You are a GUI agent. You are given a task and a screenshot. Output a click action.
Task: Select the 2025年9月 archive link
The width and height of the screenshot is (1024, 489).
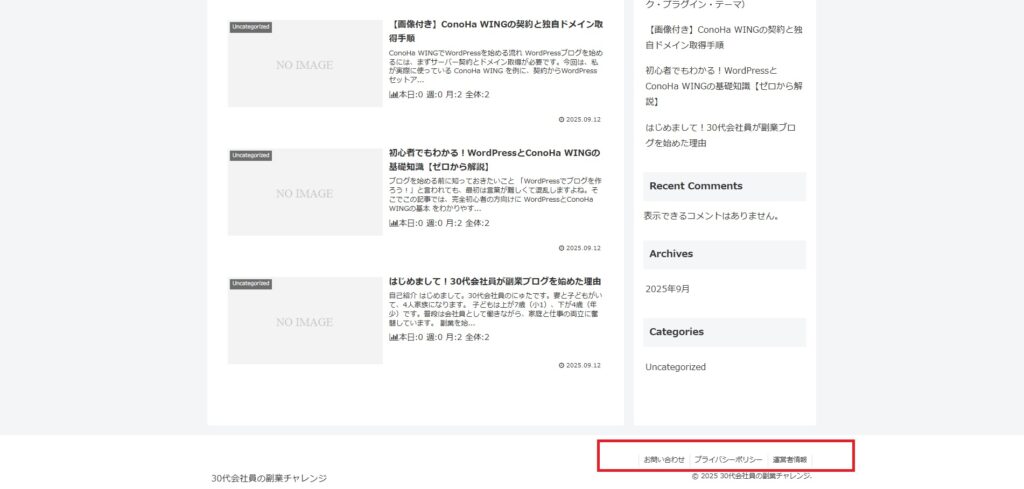667,289
